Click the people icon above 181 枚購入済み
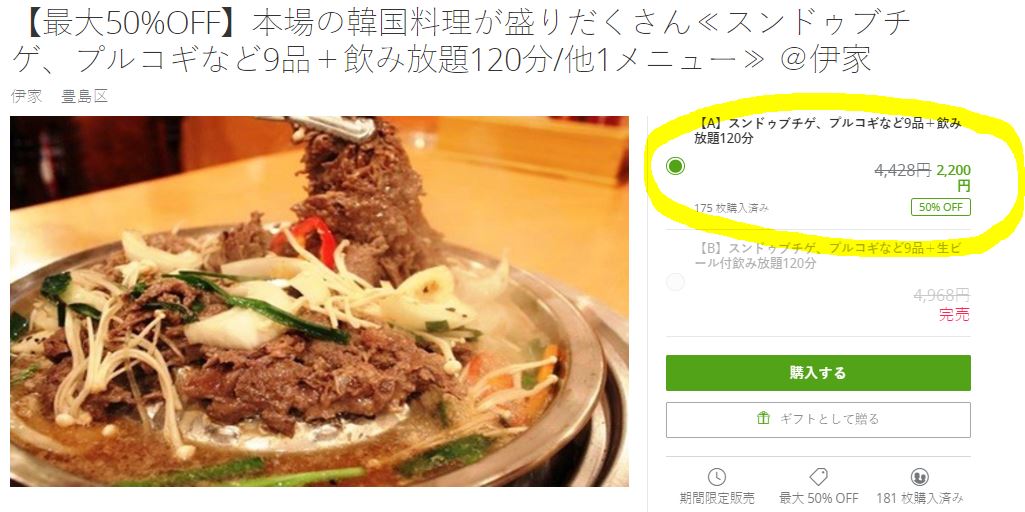The width and height of the screenshot is (1025, 512). [920, 477]
